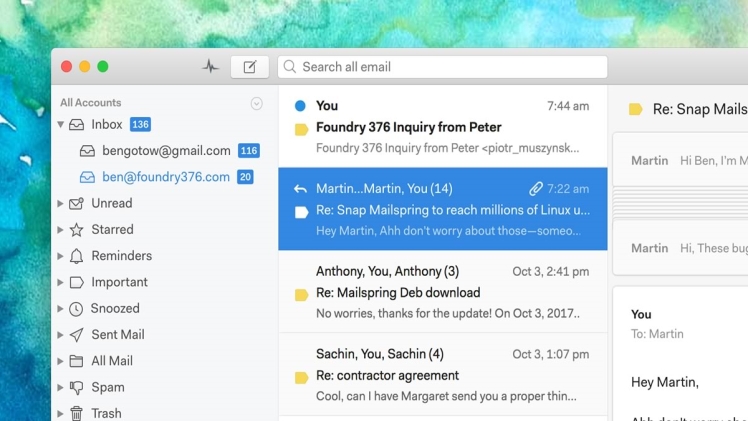Screen dimensions: 748x421
Task: Open the Reminders bell icon
Action: point(76,256)
